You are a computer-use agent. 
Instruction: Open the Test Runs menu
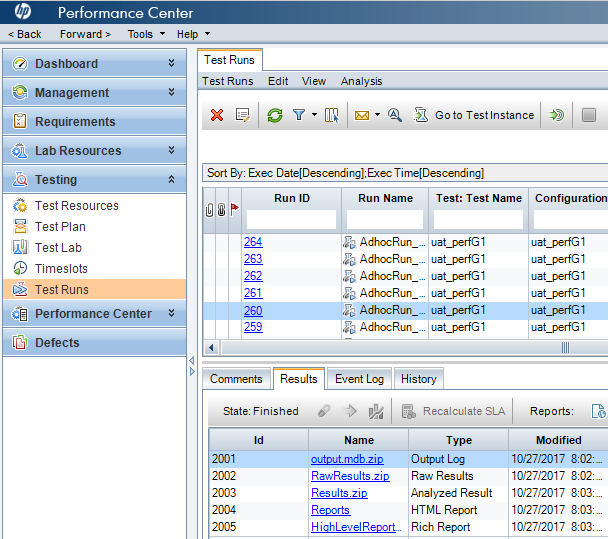point(228,81)
